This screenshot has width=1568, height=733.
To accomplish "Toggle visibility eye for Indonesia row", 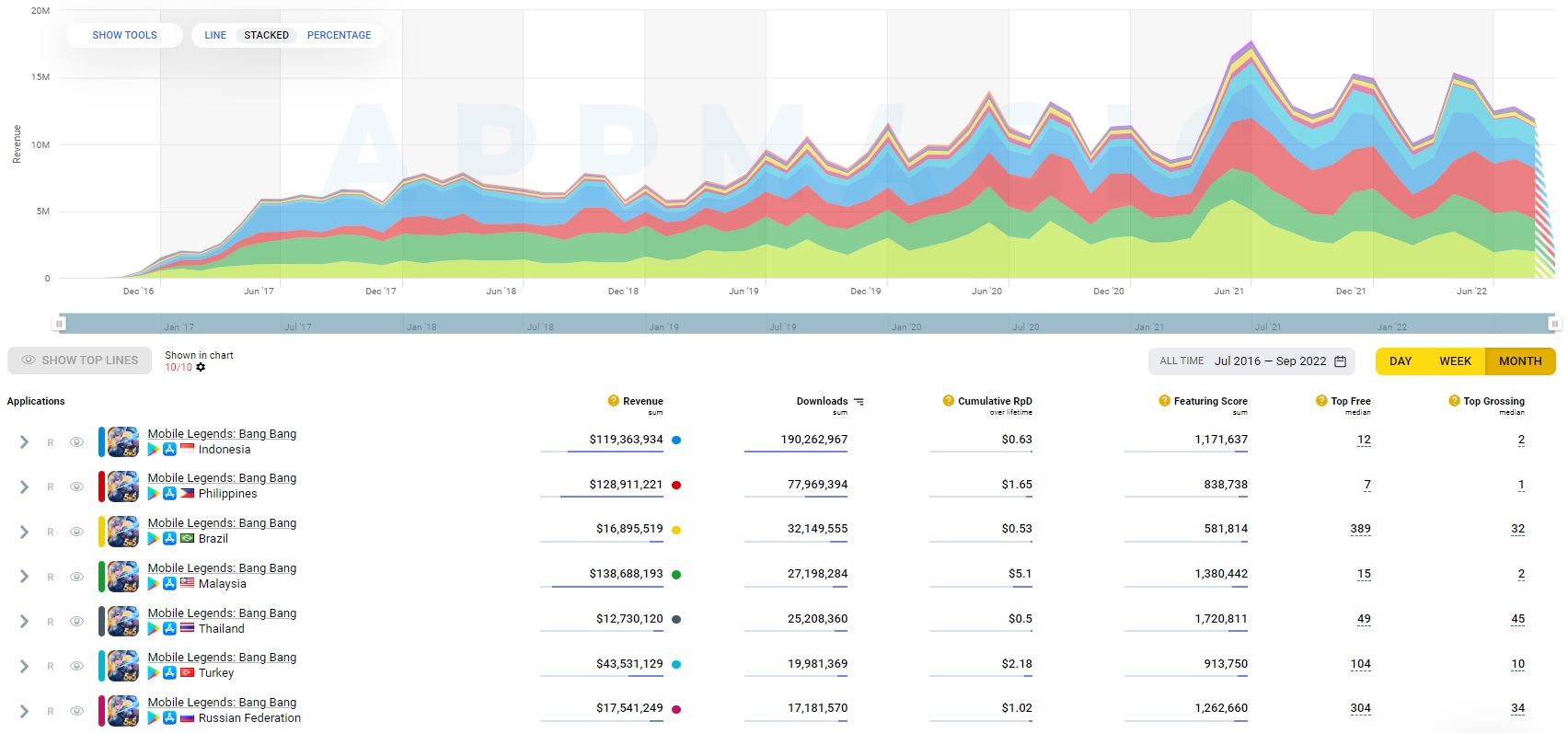I will 77,442.
